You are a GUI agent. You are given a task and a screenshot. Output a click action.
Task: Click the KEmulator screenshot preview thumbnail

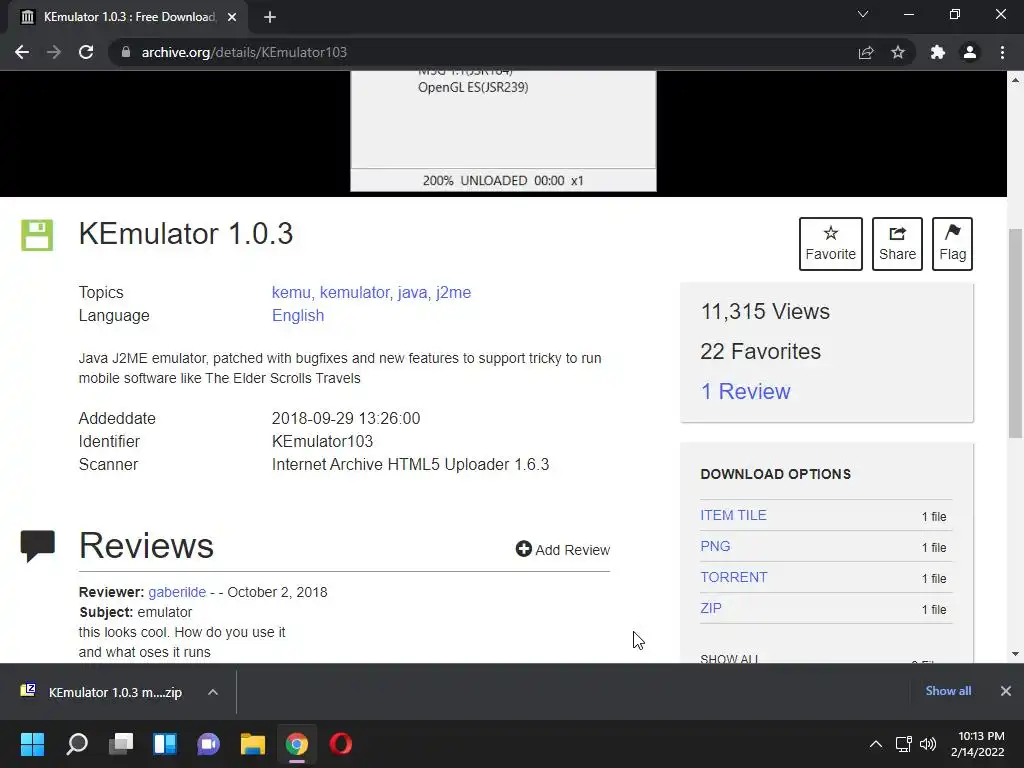tap(504, 131)
